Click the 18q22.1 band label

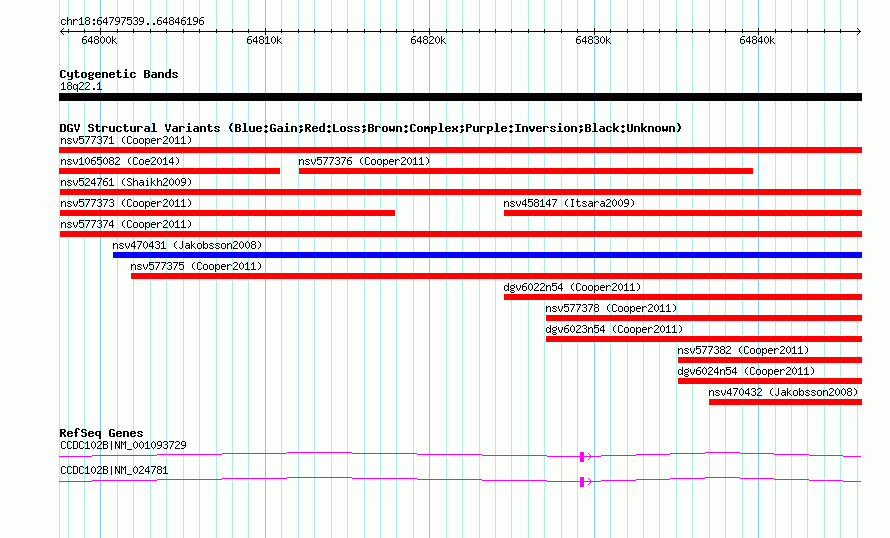click(x=81, y=86)
